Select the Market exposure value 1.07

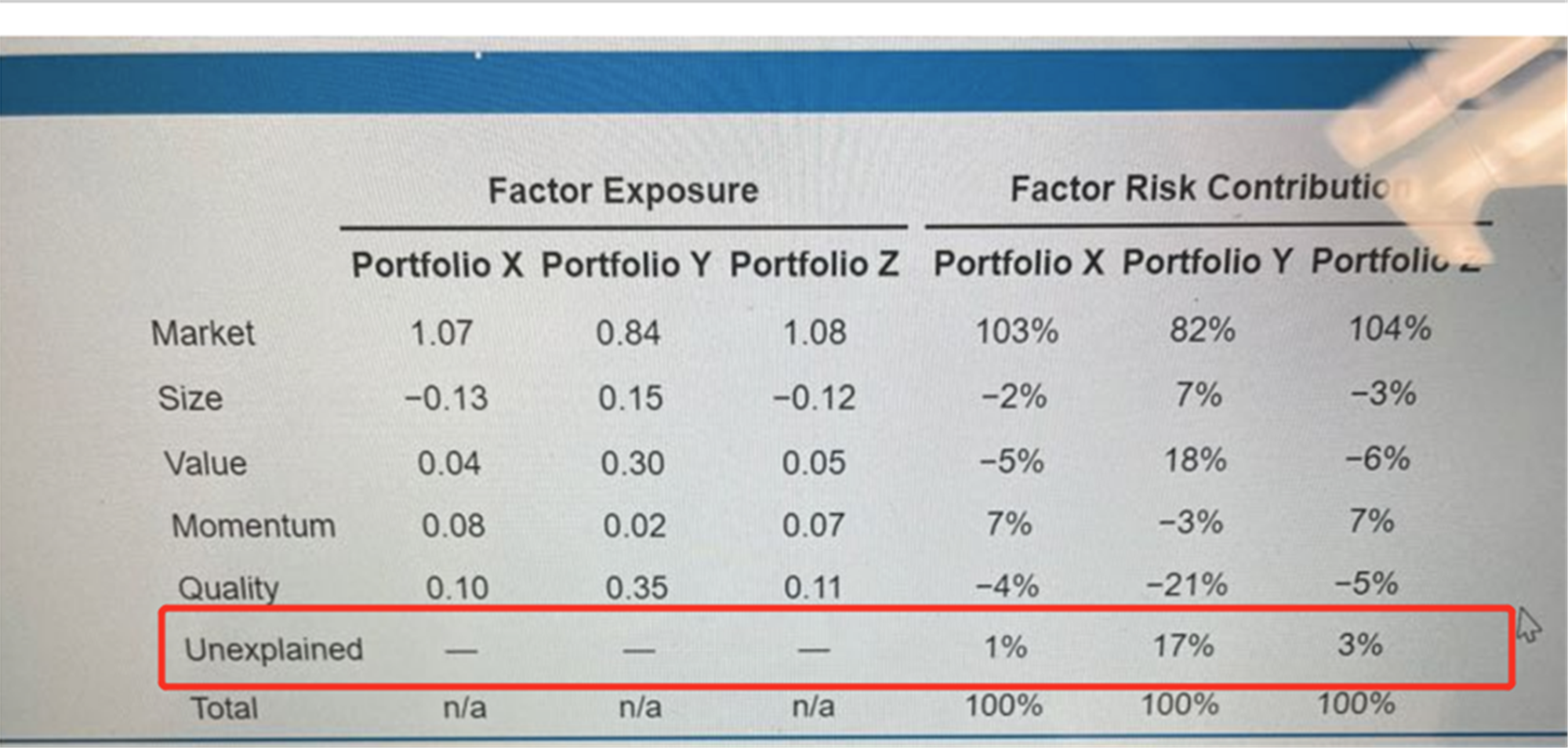point(441,333)
